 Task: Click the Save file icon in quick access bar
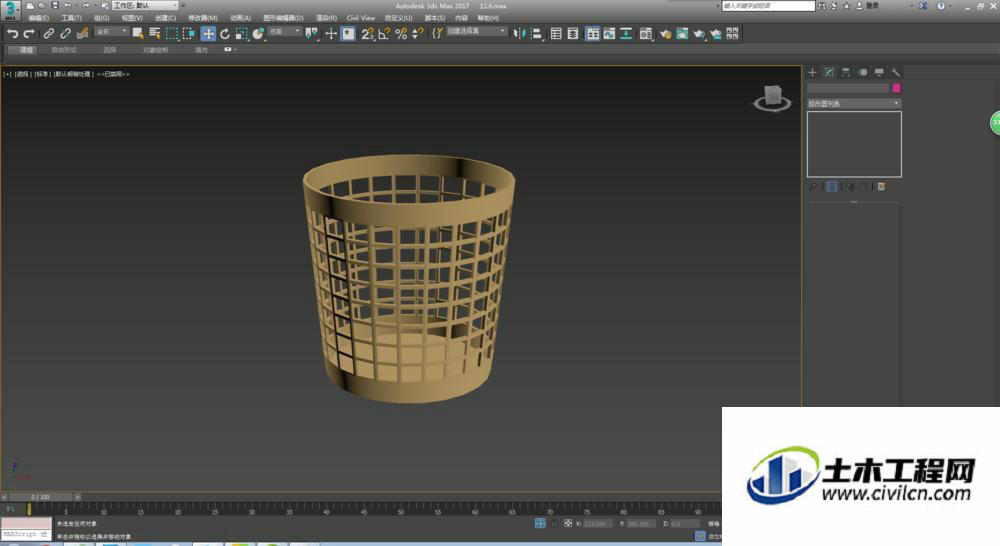[x=55, y=5]
